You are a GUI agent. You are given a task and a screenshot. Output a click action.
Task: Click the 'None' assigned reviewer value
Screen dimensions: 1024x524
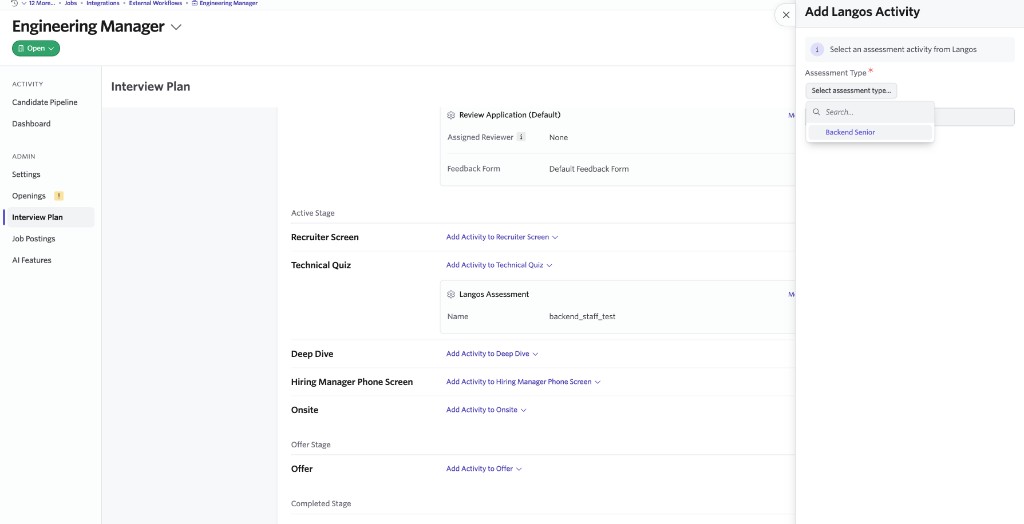point(558,137)
